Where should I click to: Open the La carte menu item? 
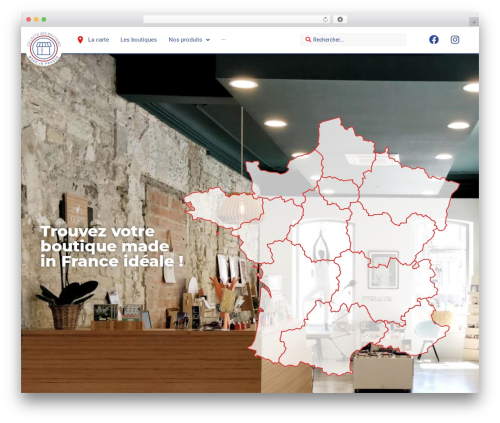(x=98, y=40)
